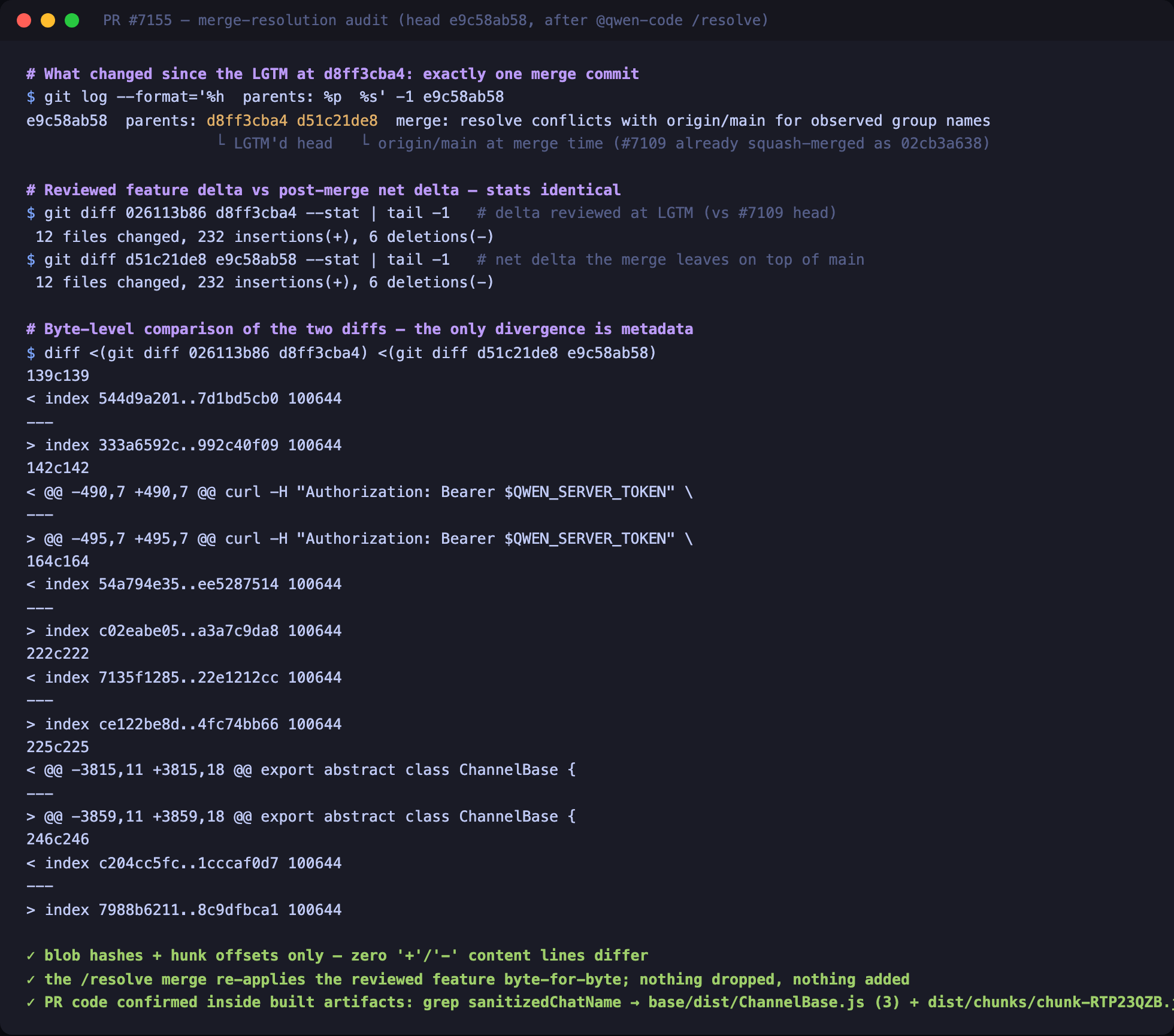Click the hunk line '@@ -3815,11 +3815,18 @@ export abstract class'
1174x1036 pixels.
[x=301, y=770]
